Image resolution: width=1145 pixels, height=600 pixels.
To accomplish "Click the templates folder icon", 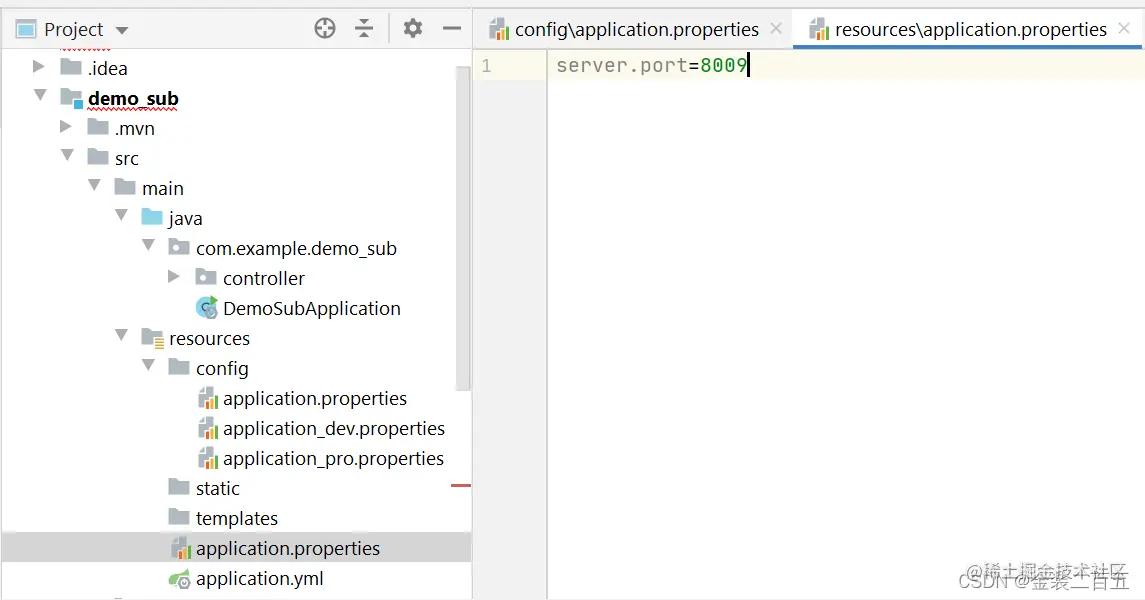I will (x=179, y=518).
